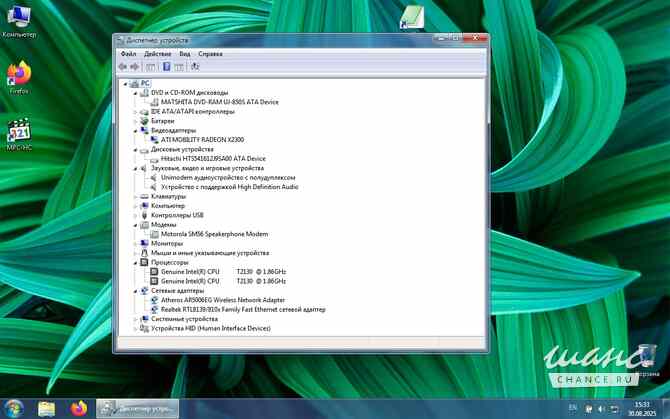Collapse the PC root node
The width and height of the screenshot is (670, 419).
point(125,84)
